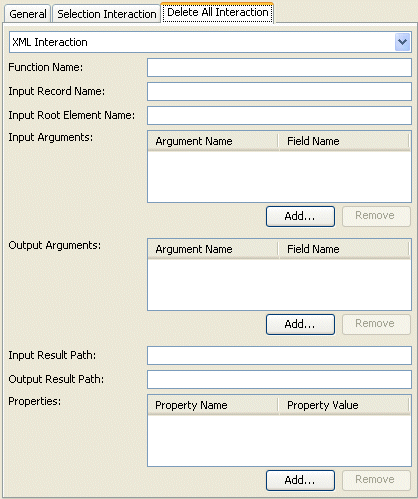Click Add under Input Arguments table

[300, 216]
